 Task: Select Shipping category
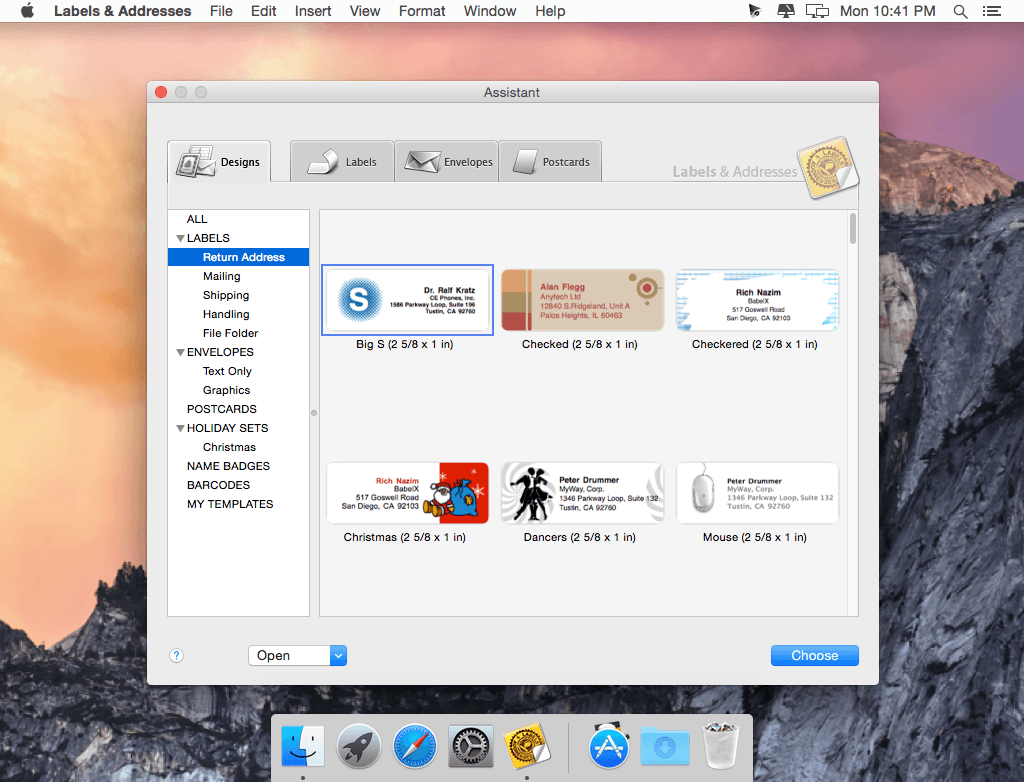click(238, 295)
